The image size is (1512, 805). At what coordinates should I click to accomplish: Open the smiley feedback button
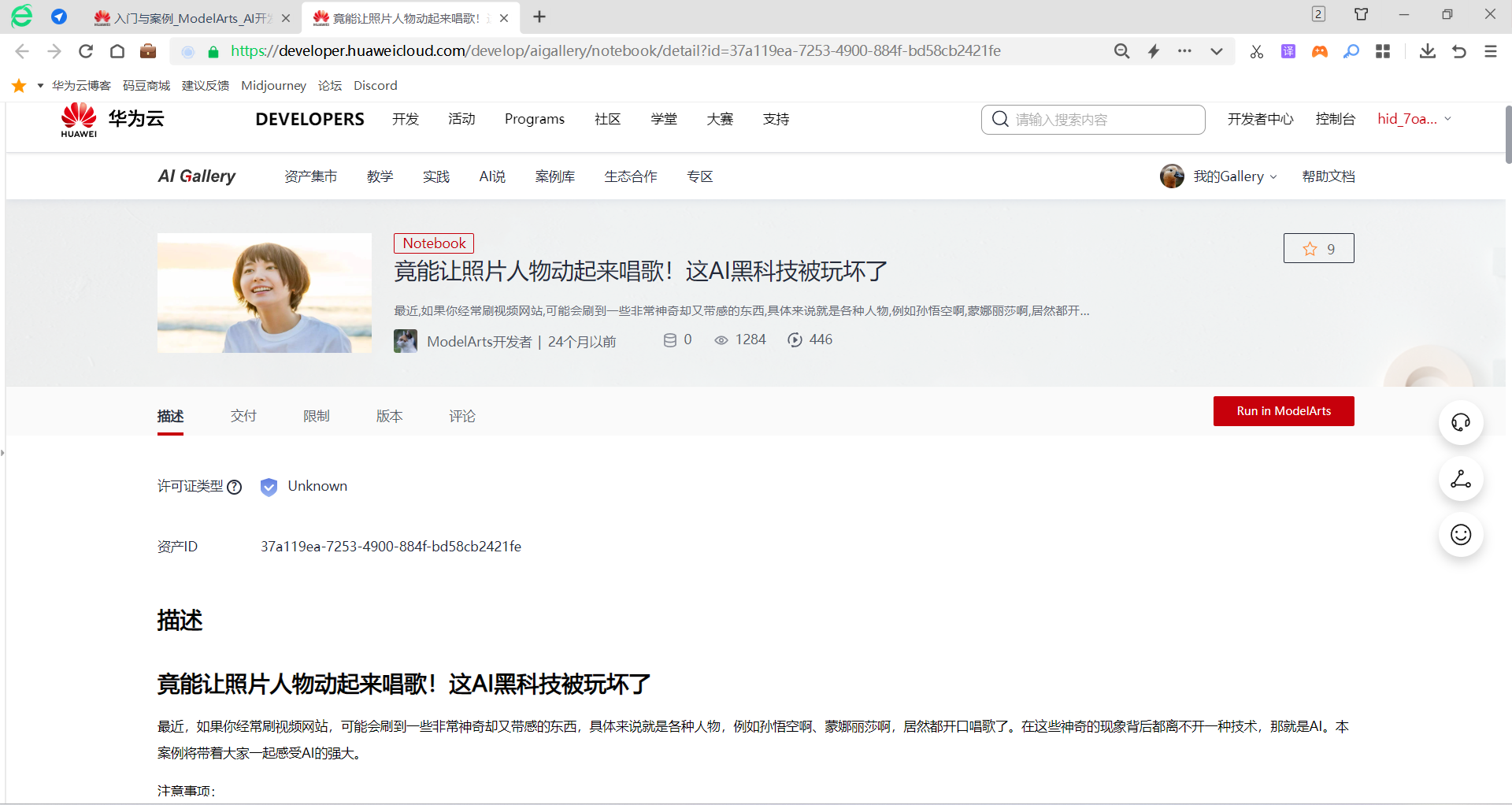click(1461, 535)
